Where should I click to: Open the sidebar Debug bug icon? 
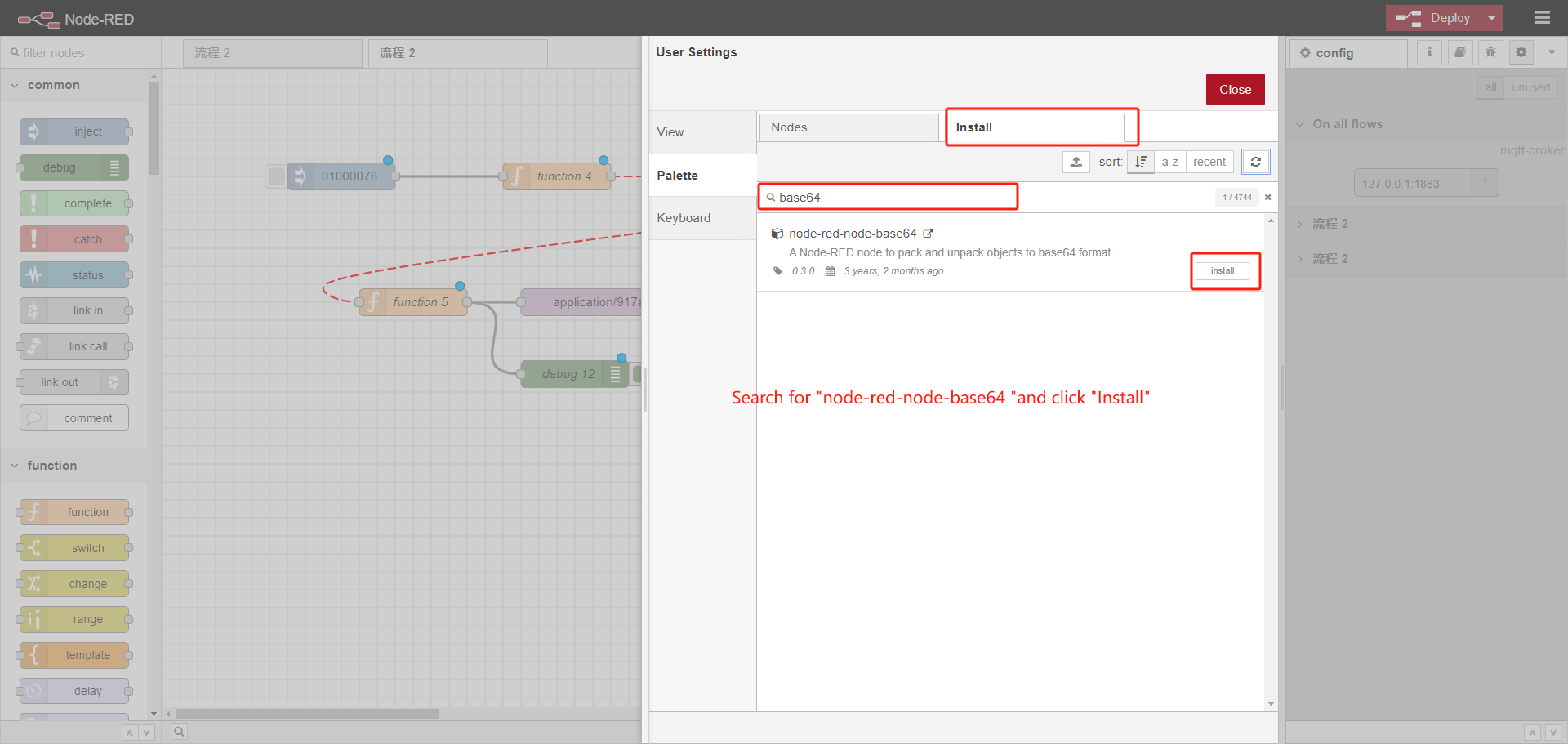tap(1490, 52)
